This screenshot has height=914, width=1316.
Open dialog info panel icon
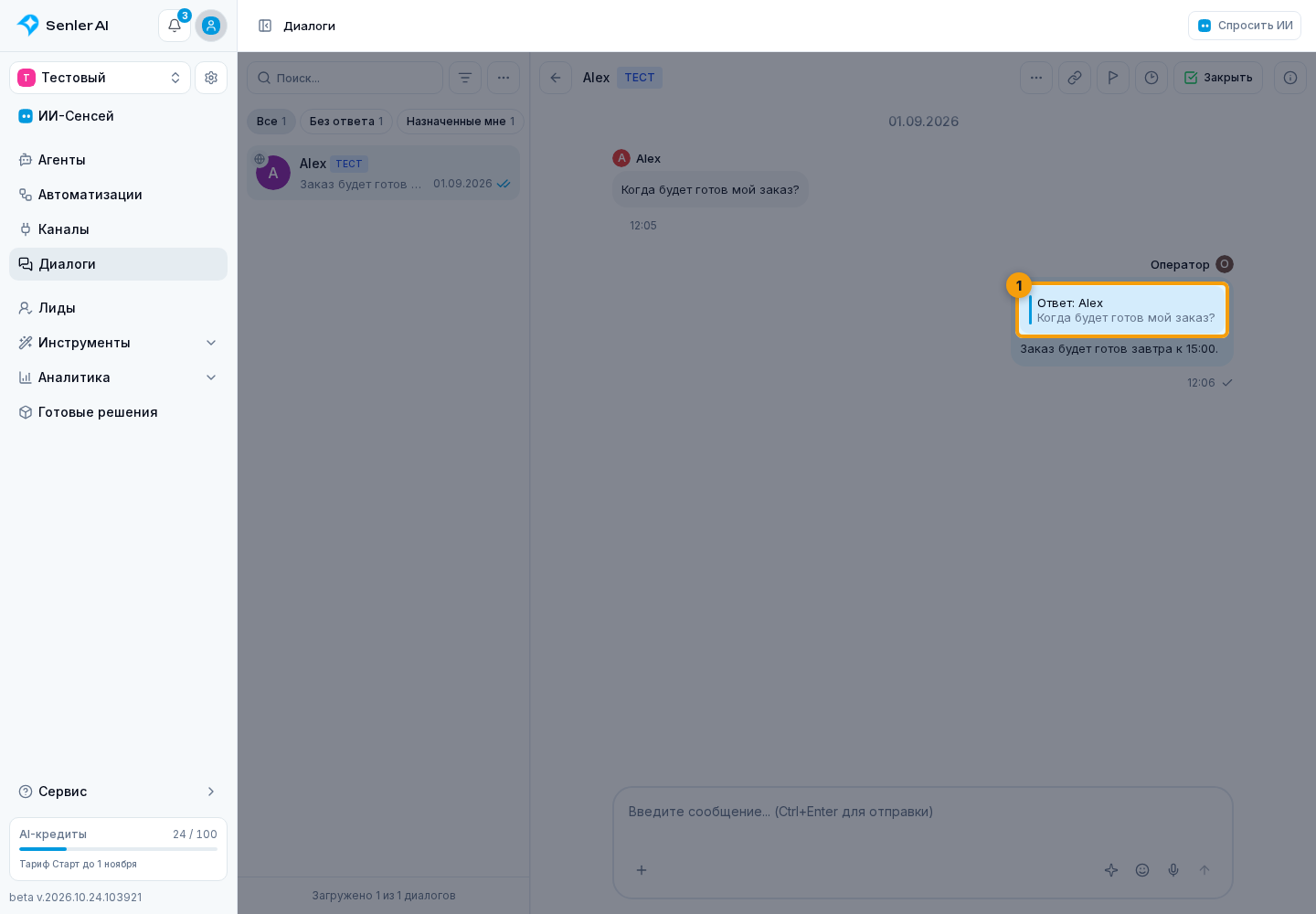[x=1290, y=78]
